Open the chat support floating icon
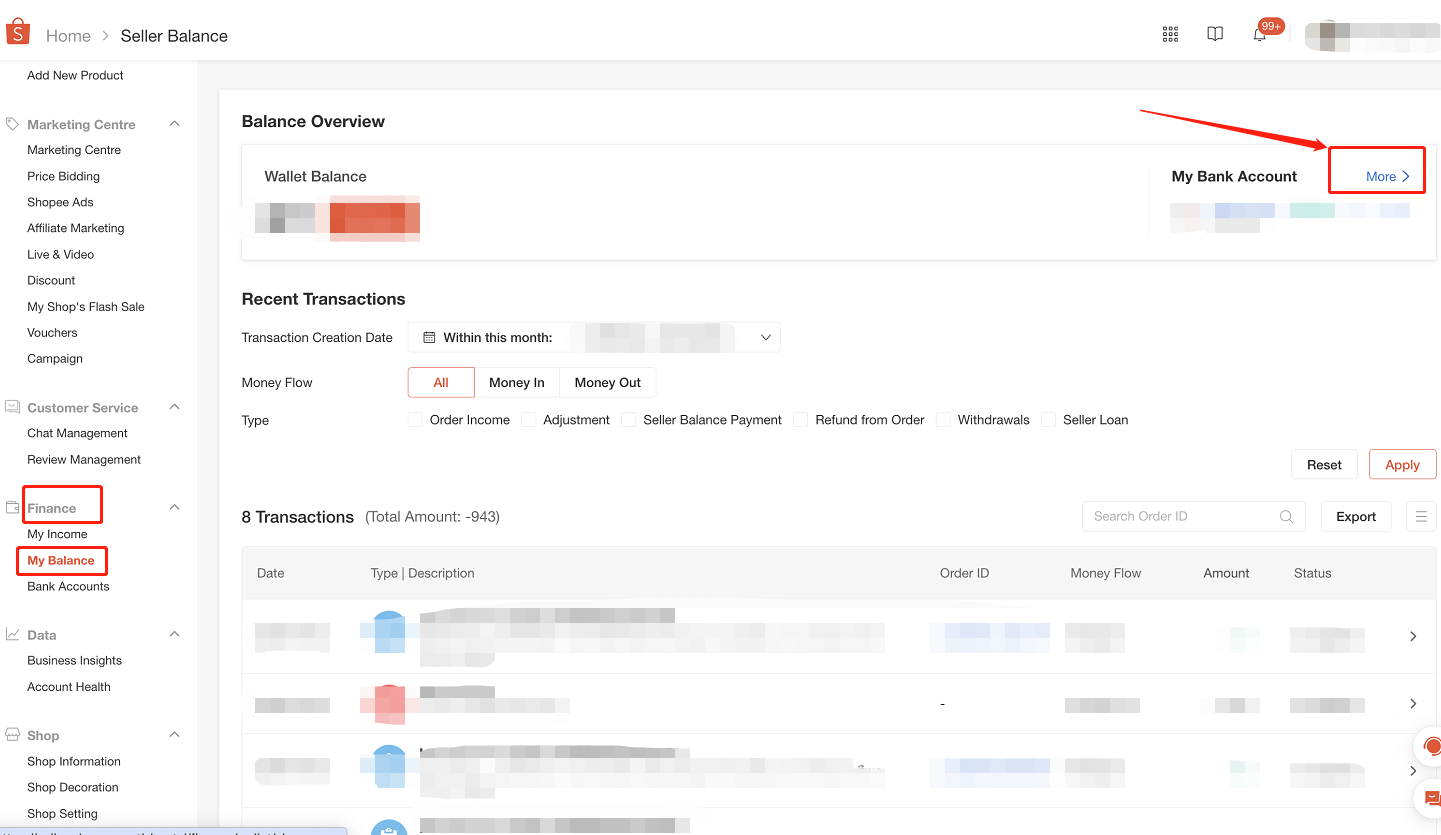Screen dimensions: 1441x835 (1431, 747)
